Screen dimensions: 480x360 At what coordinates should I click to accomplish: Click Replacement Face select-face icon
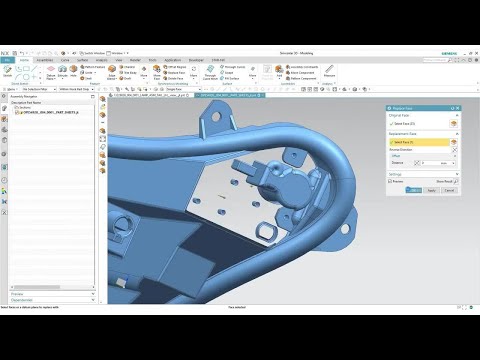(454, 142)
